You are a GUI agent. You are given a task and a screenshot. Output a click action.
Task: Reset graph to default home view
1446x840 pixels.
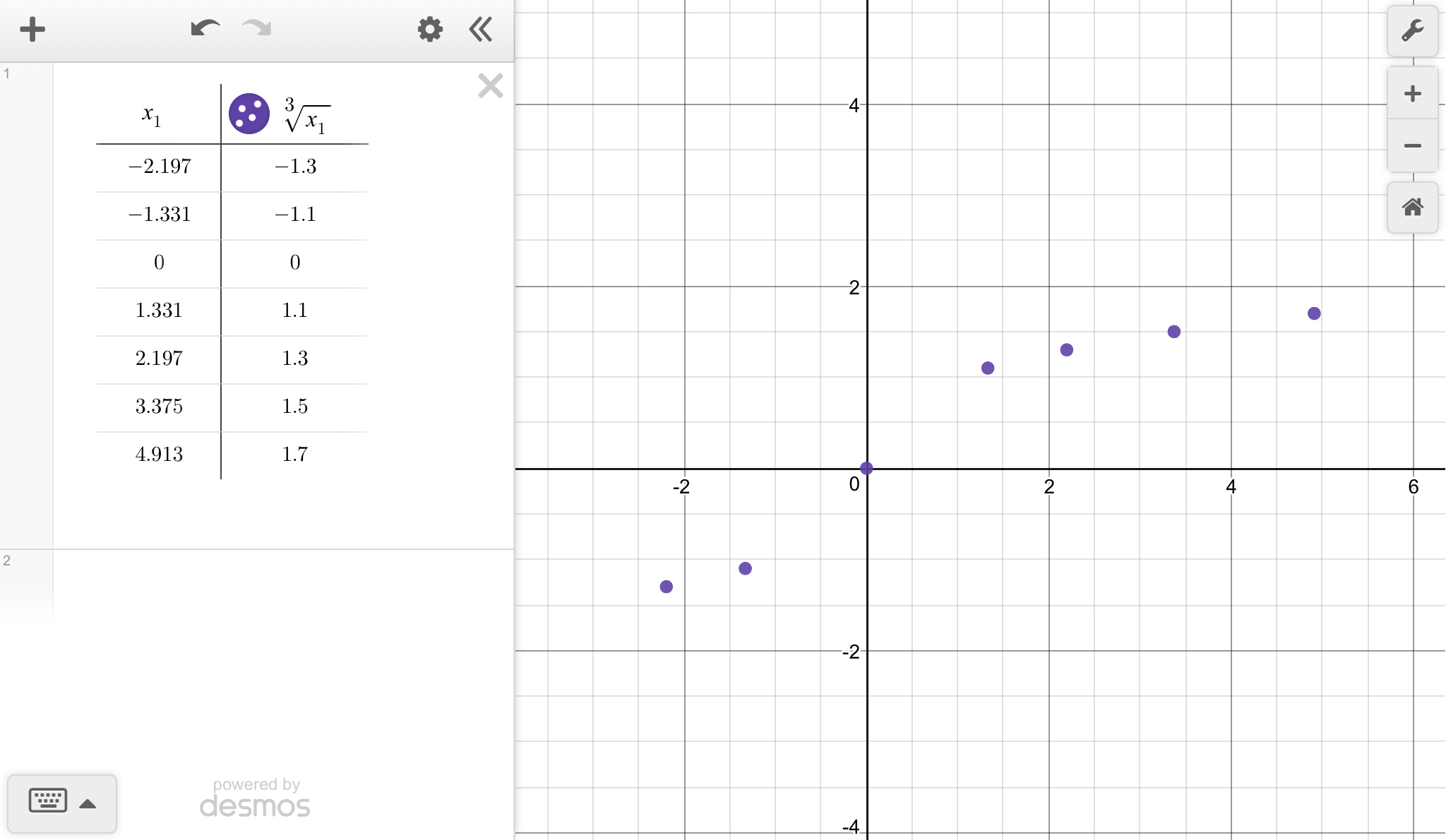coord(1412,208)
